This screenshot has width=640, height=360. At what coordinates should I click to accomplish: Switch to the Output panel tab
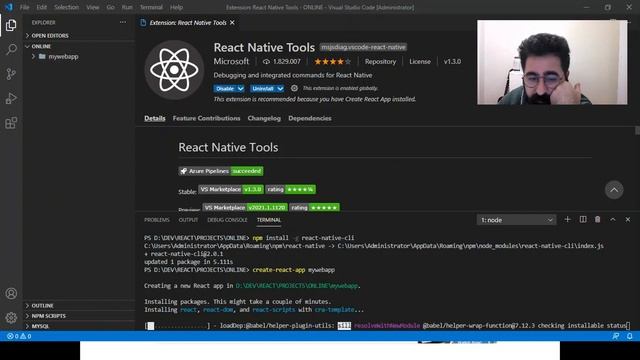(188, 220)
